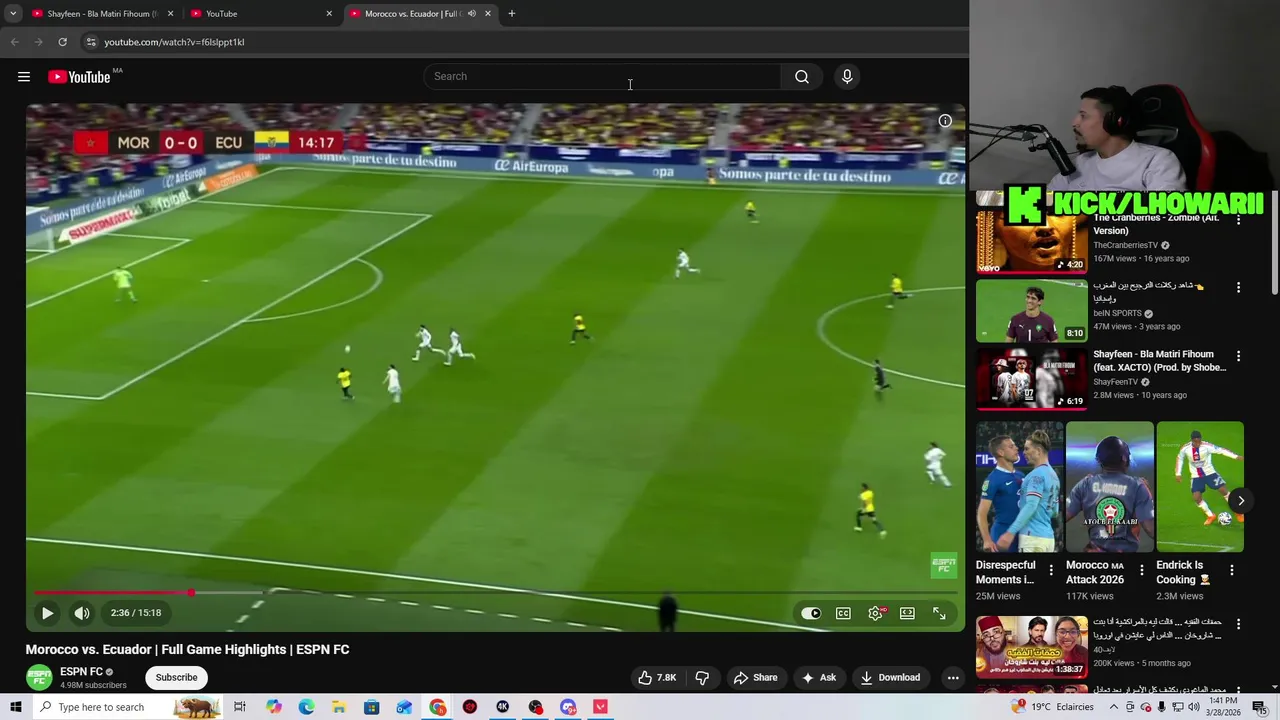1280x720 pixels.
Task: Open the Ask AI button
Action: coord(818,677)
